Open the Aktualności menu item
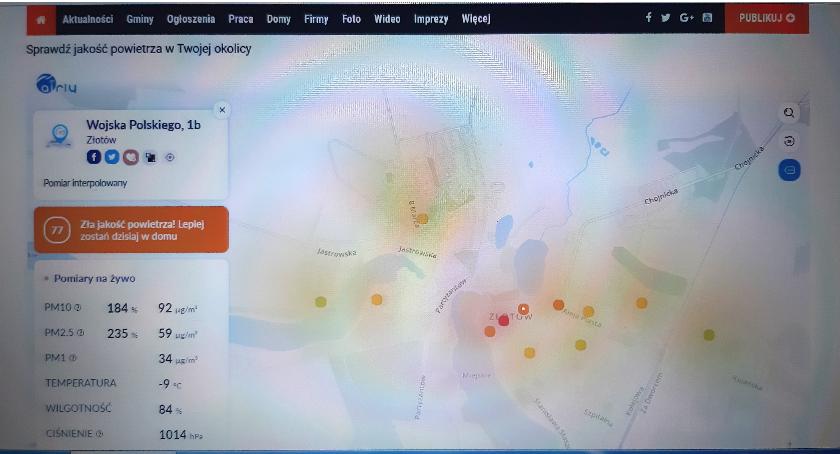Image resolution: width=840 pixels, height=454 pixels. pyautogui.click(x=87, y=19)
